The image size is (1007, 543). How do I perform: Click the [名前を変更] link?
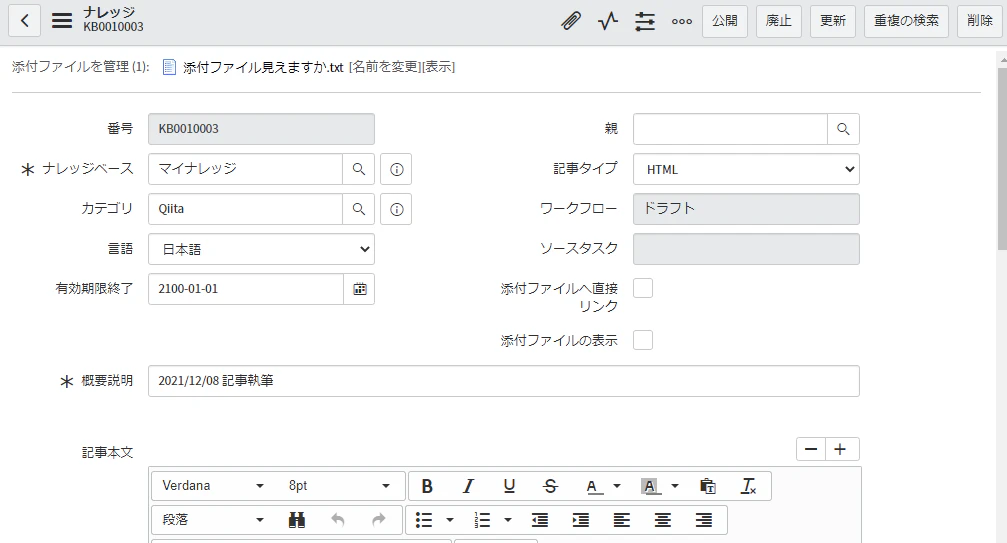coord(385,67)
